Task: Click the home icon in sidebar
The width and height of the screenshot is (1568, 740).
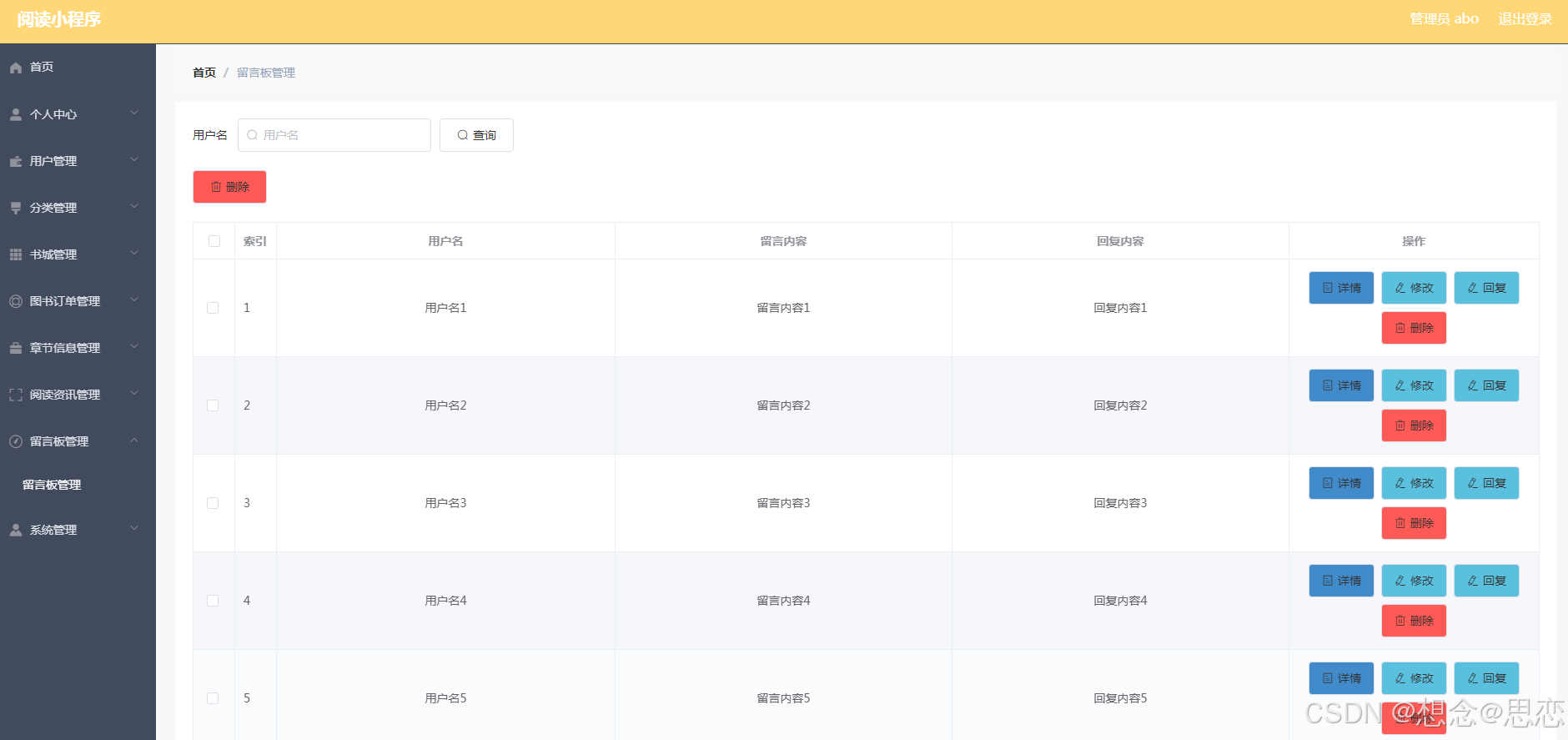Action: click(16, 68)
